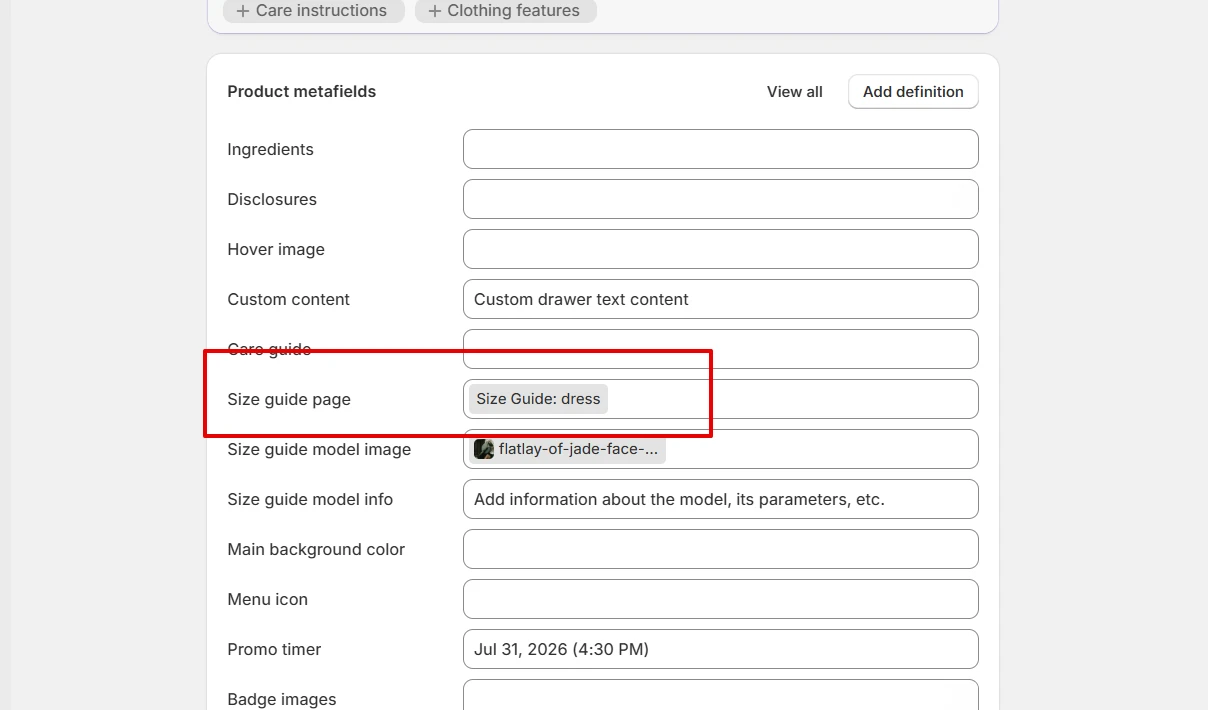Image resolution: width=1208 pixels, height=710 pixels.
Task: Click the Main background color label
Action: (316, 549)
